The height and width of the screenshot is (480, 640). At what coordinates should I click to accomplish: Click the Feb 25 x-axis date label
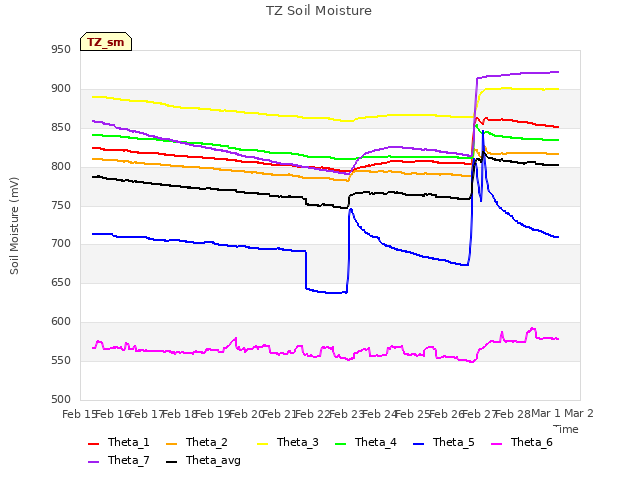[x=412, y=414]
